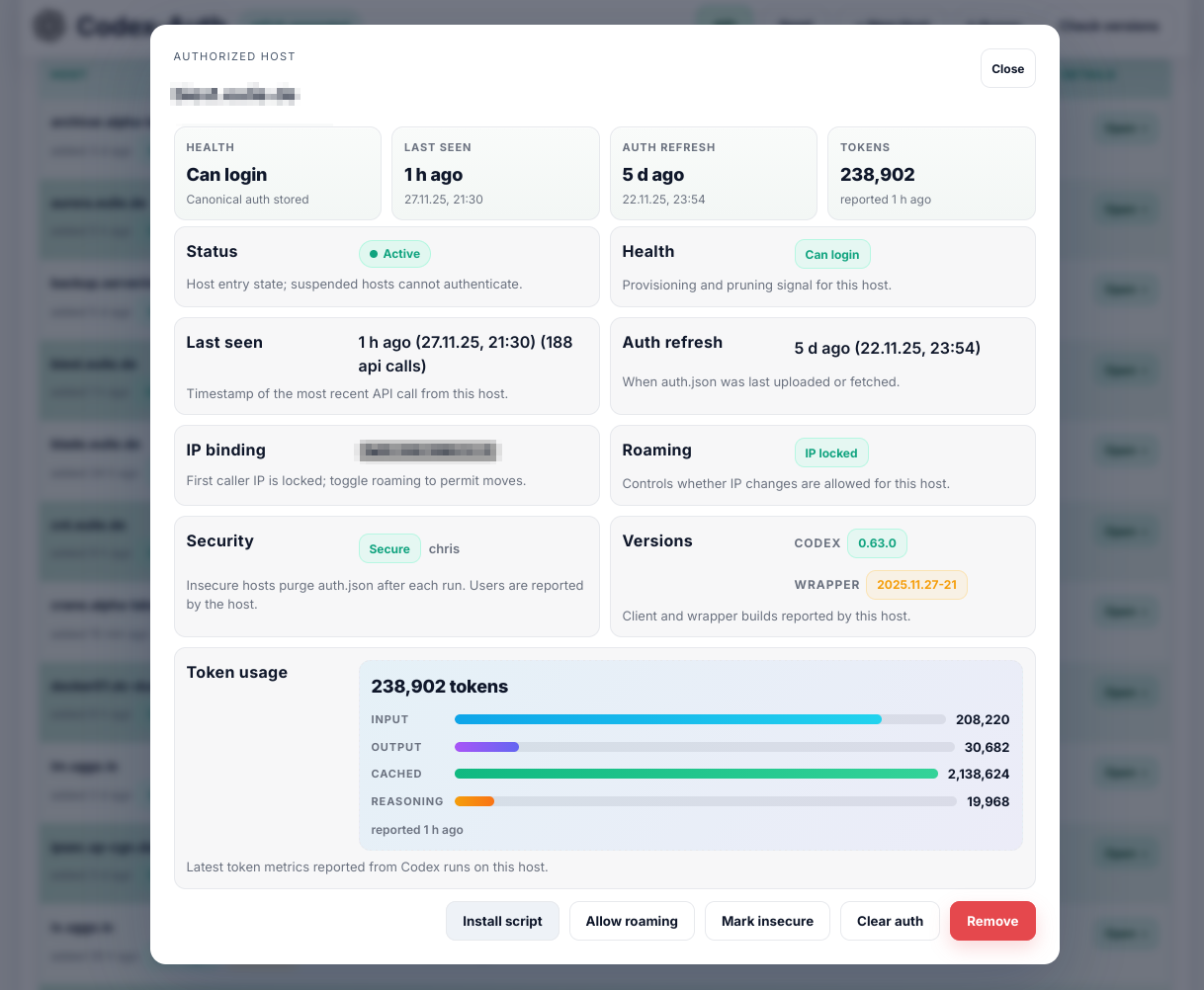Click the wrapper version 2025.11.27-21 badge
Screen dimensions: 1204x990
[x=916, y=585]
